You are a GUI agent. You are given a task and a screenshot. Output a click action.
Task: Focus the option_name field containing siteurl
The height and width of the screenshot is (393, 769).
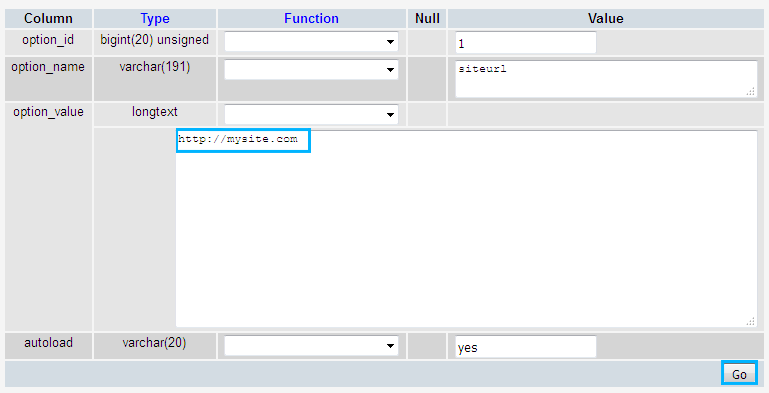606,79
